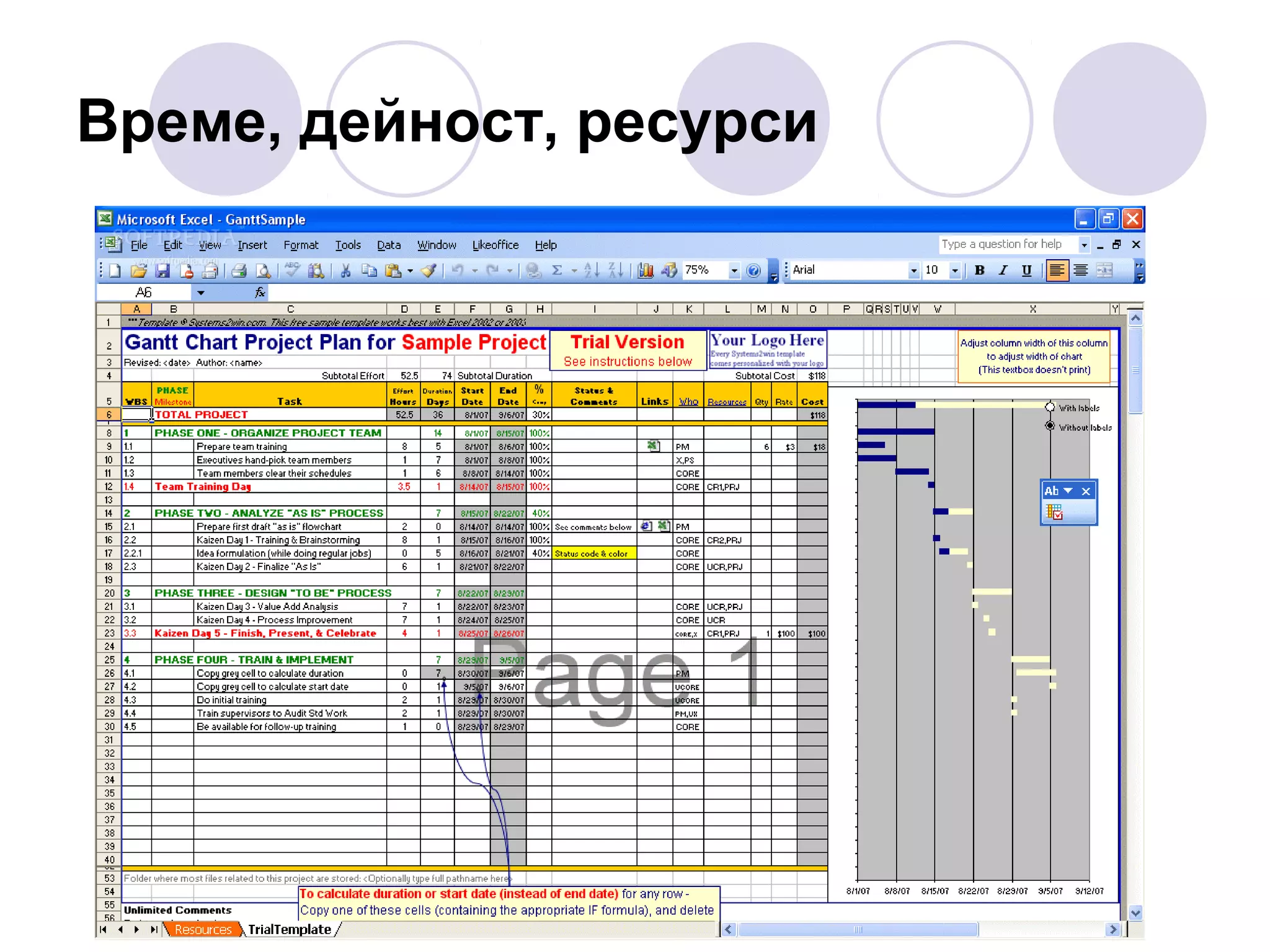Click the Merge and Center icon

pyautogui.click(x=1104, y=270)
